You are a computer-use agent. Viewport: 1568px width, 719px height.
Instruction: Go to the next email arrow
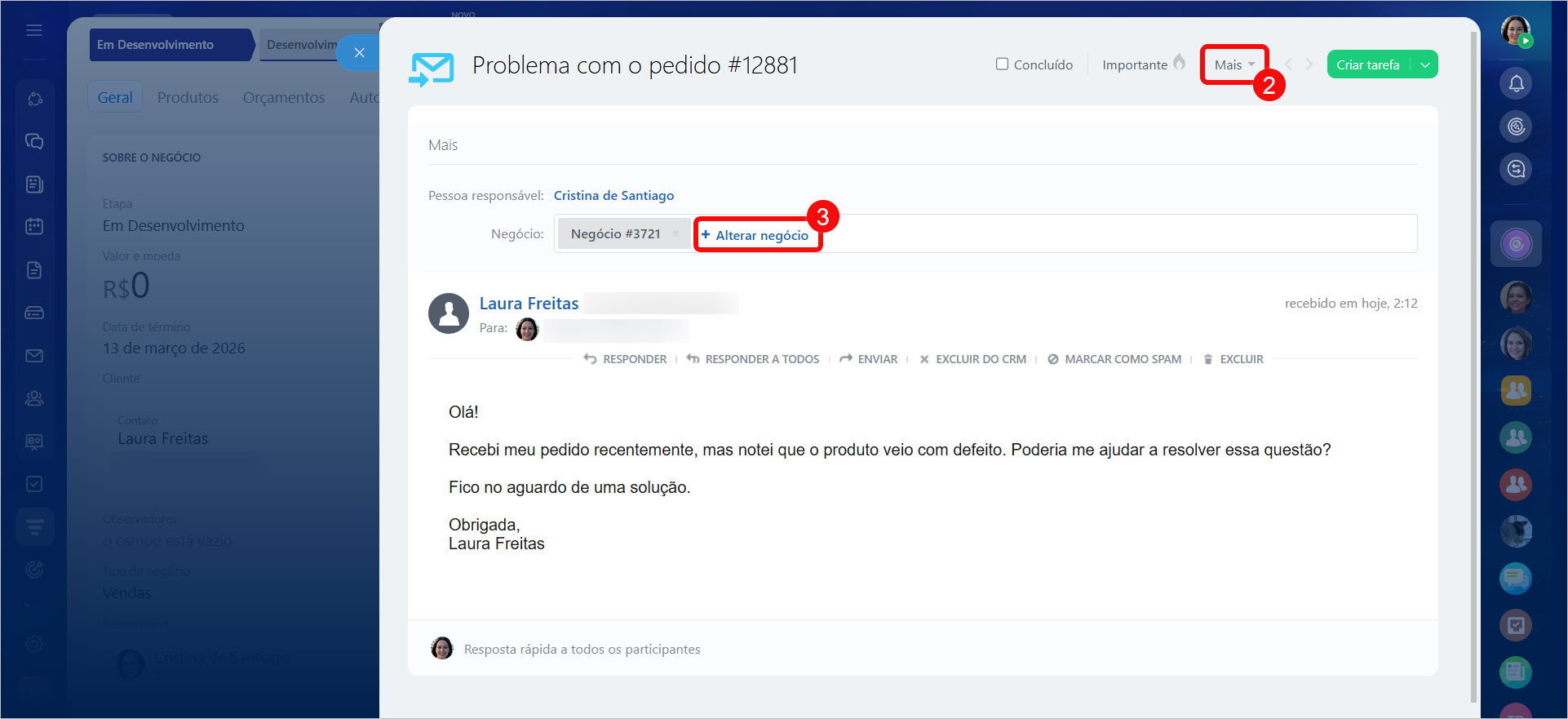pos(1309,64)
